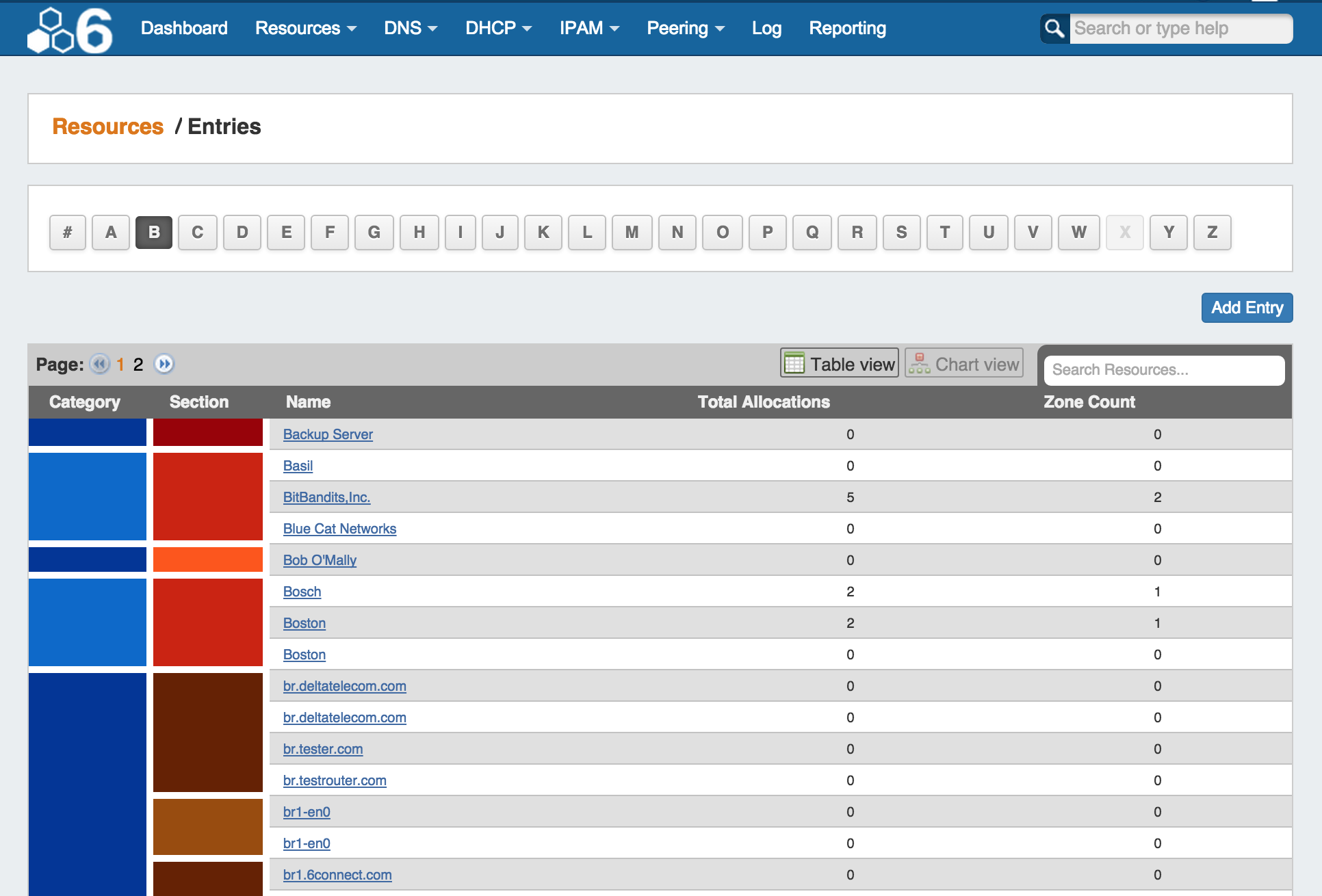The image size is (1322, 896).
Task: Filter entries by letter V
Action: [x=1033, y=233]
